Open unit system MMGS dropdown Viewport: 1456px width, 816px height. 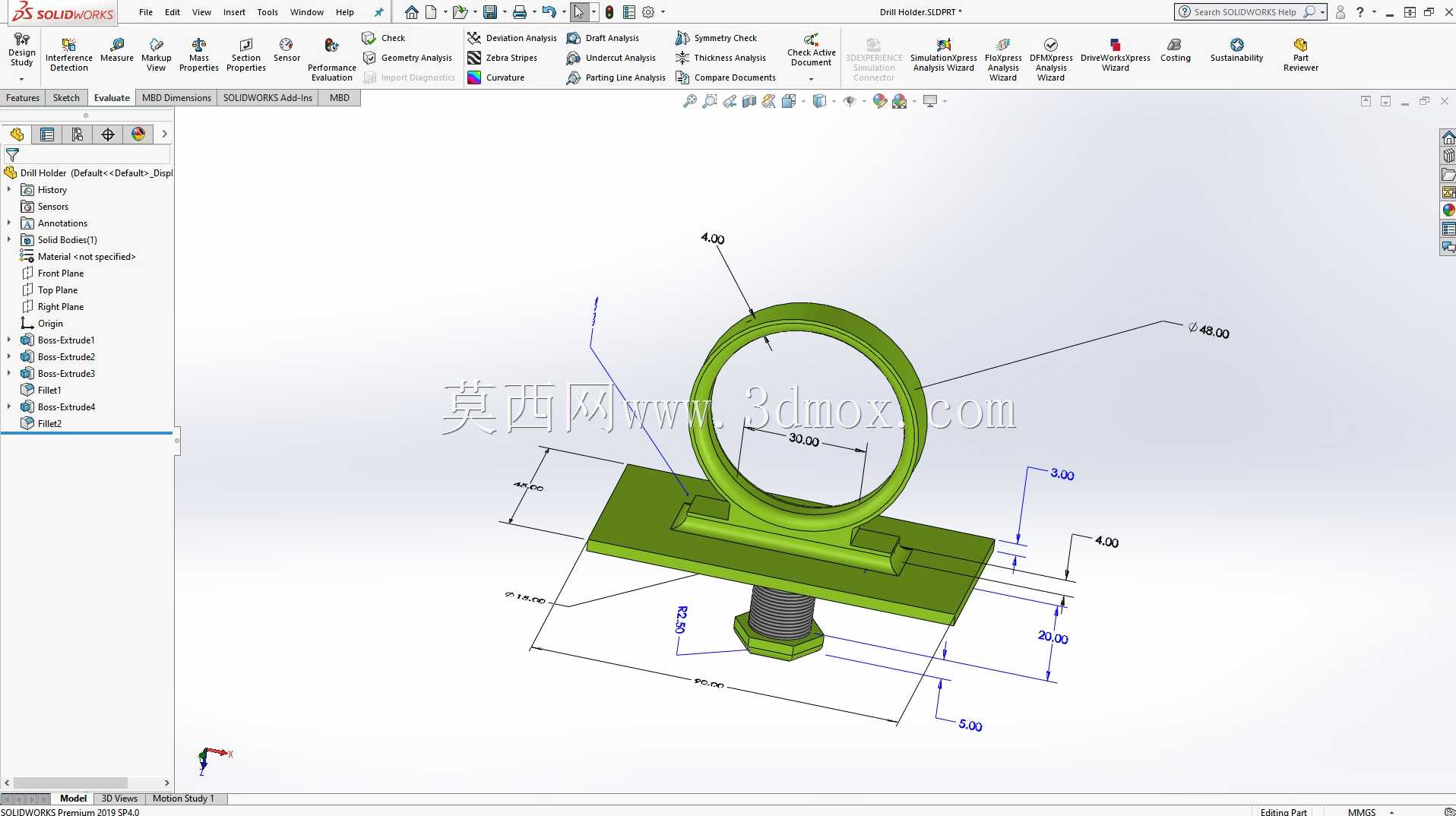click(1392, 812)
